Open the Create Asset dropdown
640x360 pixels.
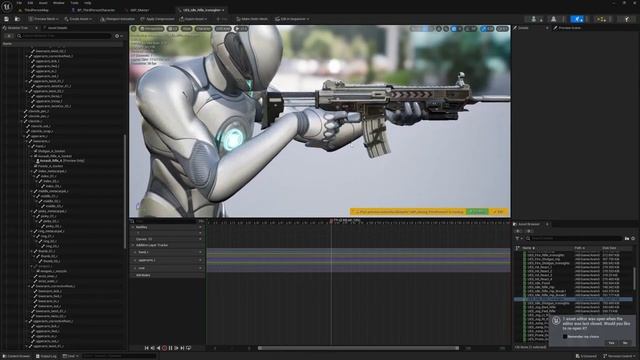(x=78, y=19)
